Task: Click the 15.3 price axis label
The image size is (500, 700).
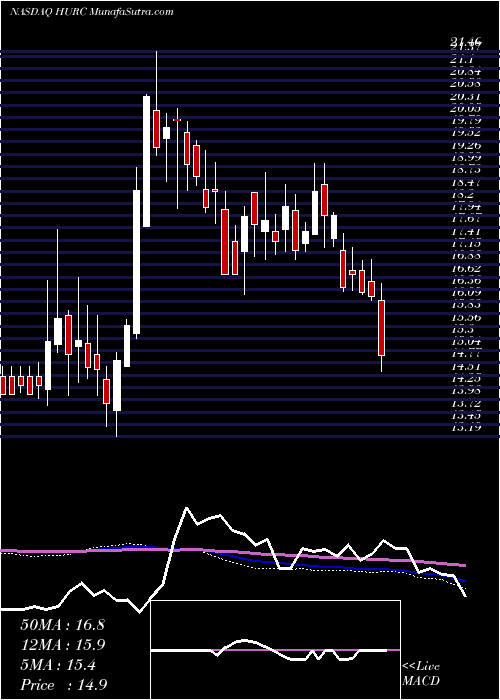Action: 462,330
